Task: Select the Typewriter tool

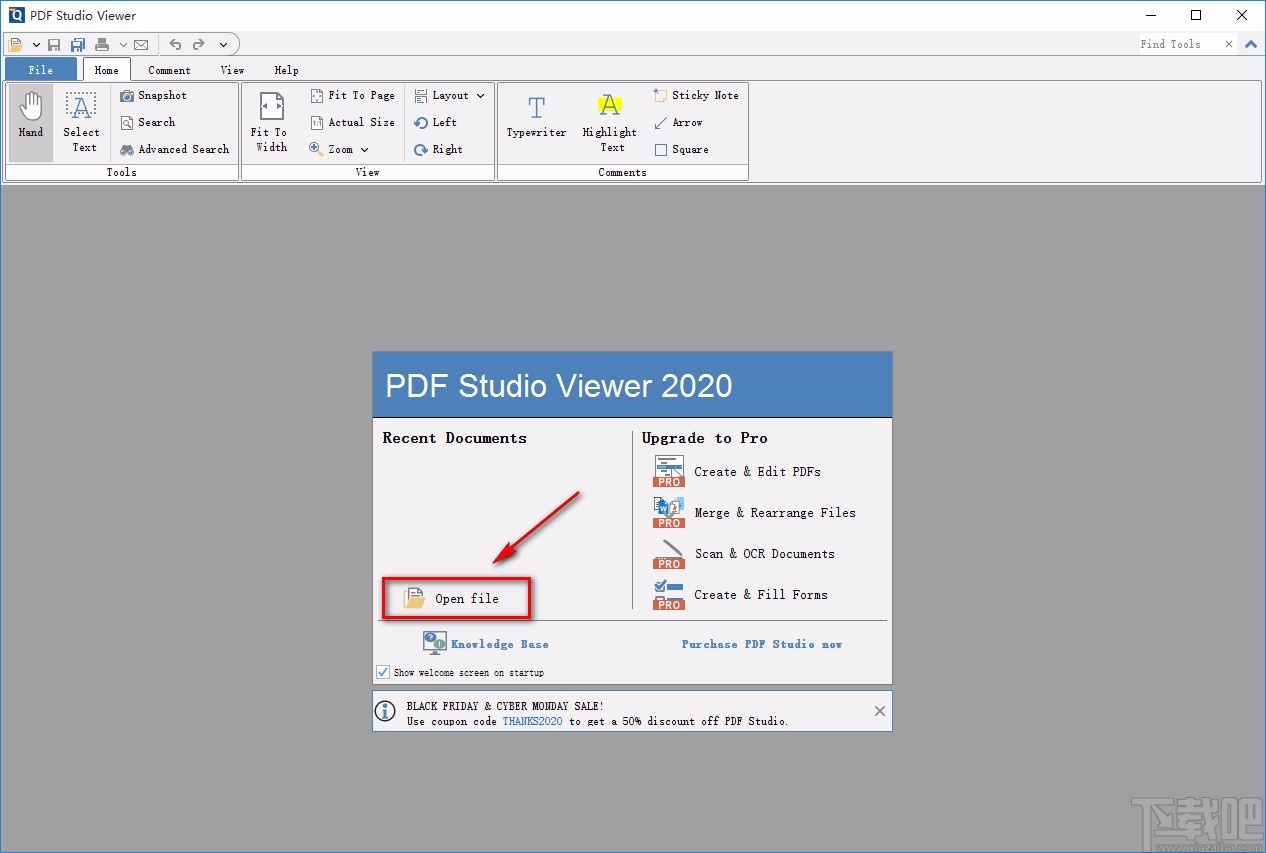Action: [x=536, y=120]
